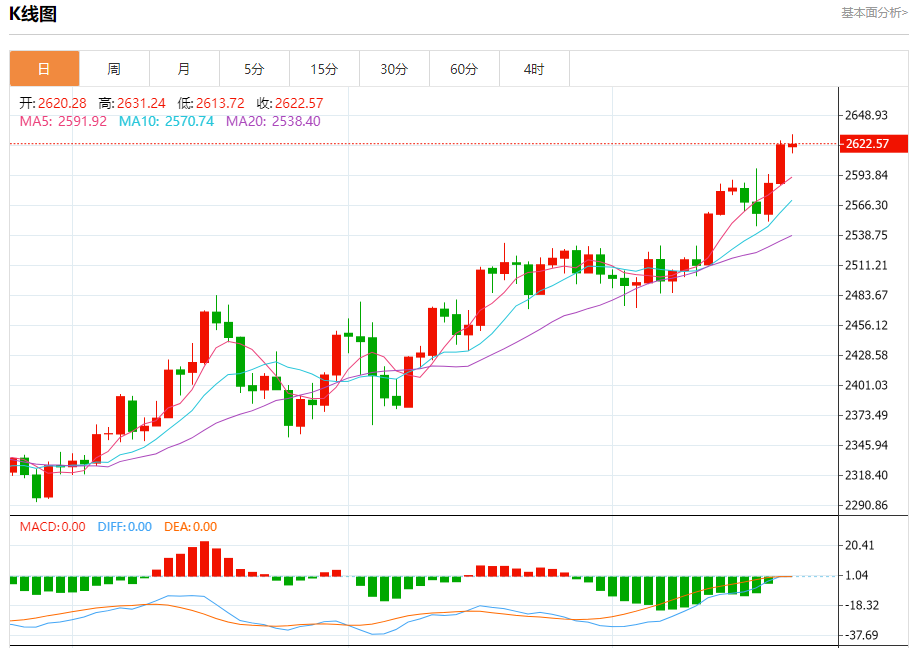Click the 2566.30 axis label
The height and width of the screenshot is (648, 917).
tap(866, 205)
